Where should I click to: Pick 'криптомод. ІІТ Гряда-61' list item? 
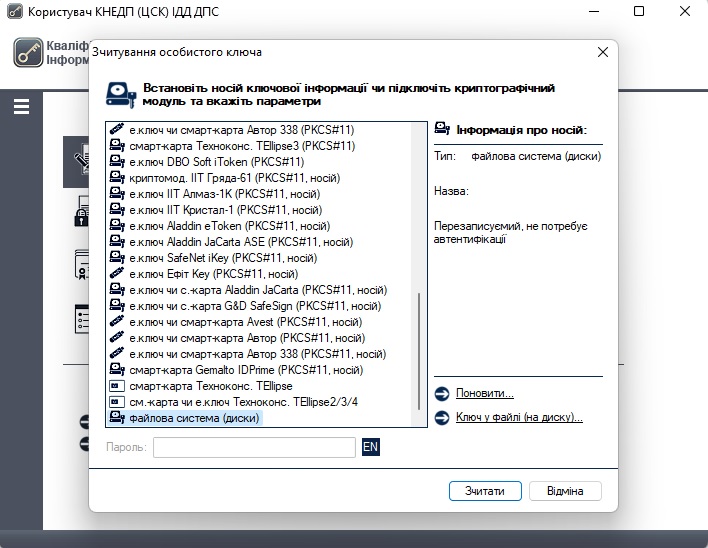pos(225,178)
